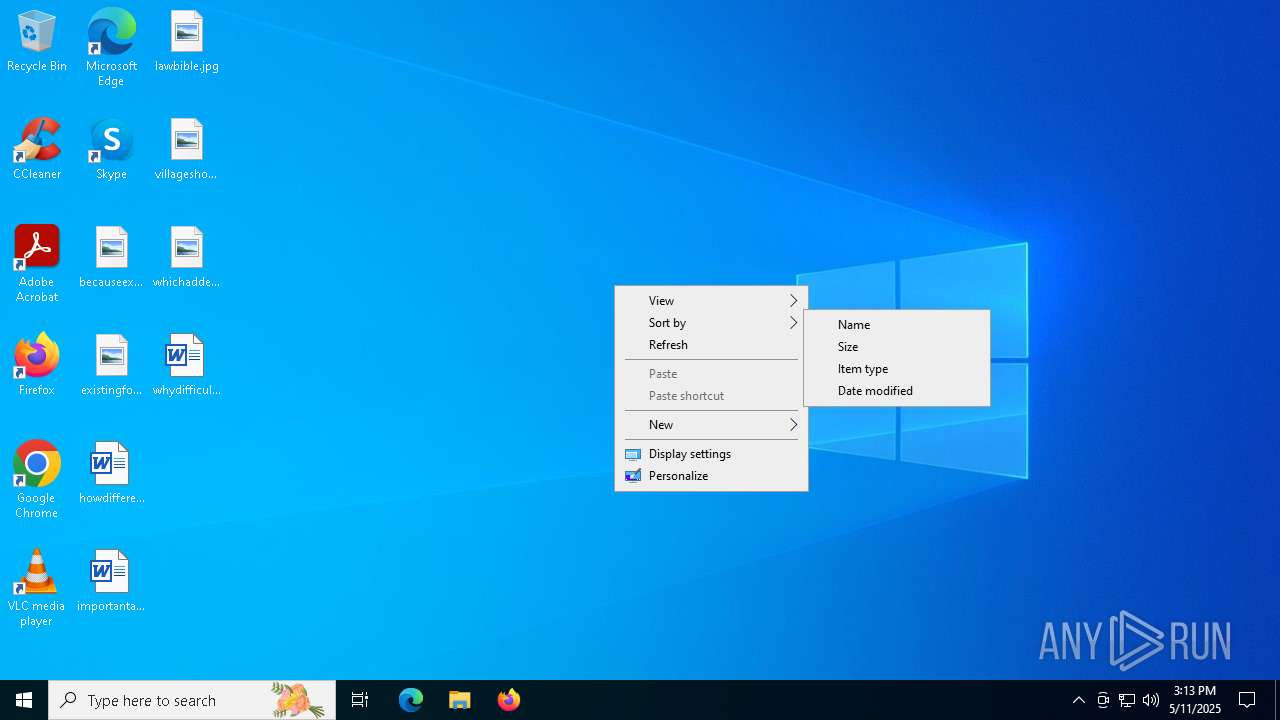
Task: Open the clock and date flyout
Action: [x=1195, y=700]
